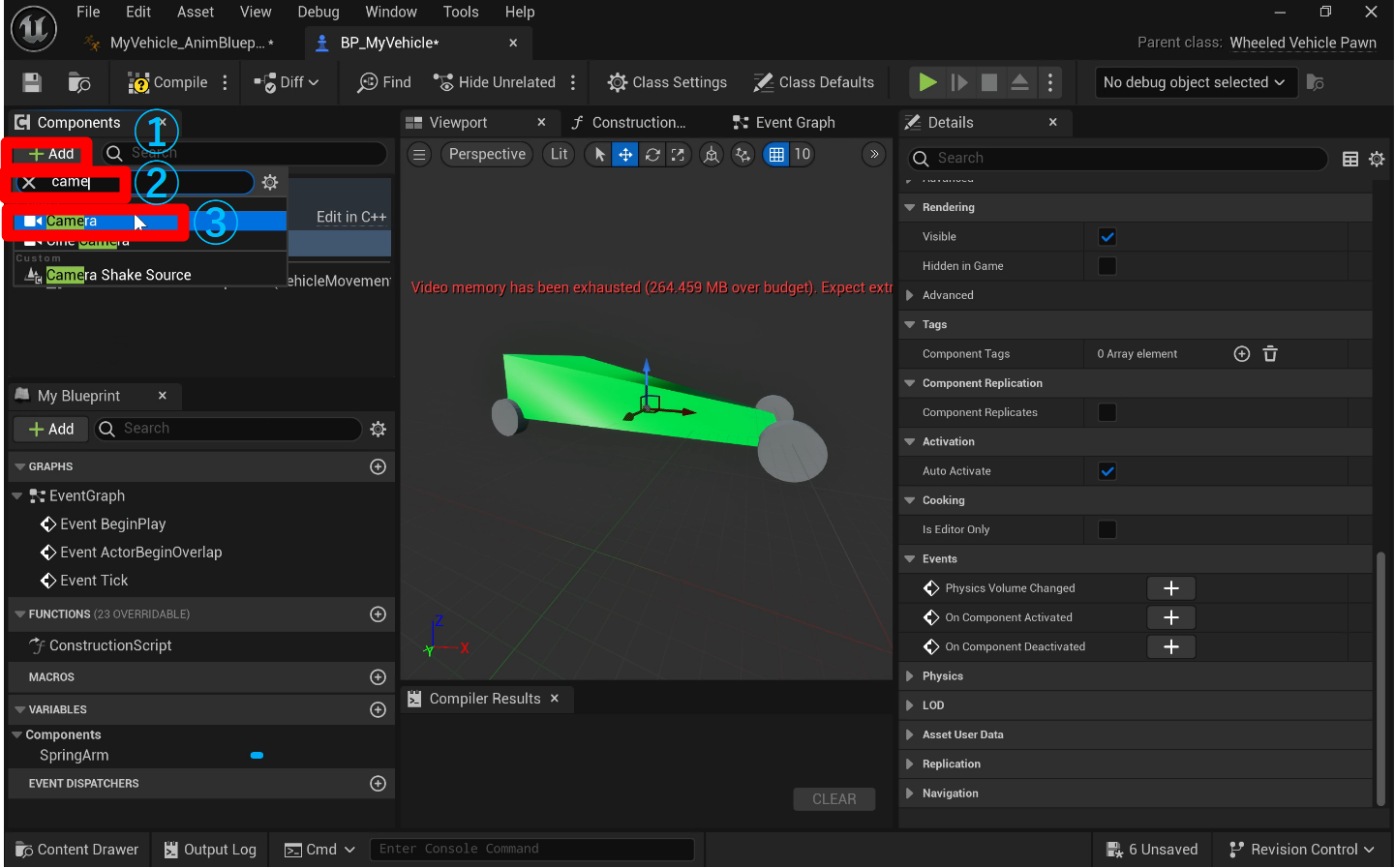Switch to the MyVehicle_AnimBlueprint tab
This screenshot has width=1395, height=868.
coord(179,43)
